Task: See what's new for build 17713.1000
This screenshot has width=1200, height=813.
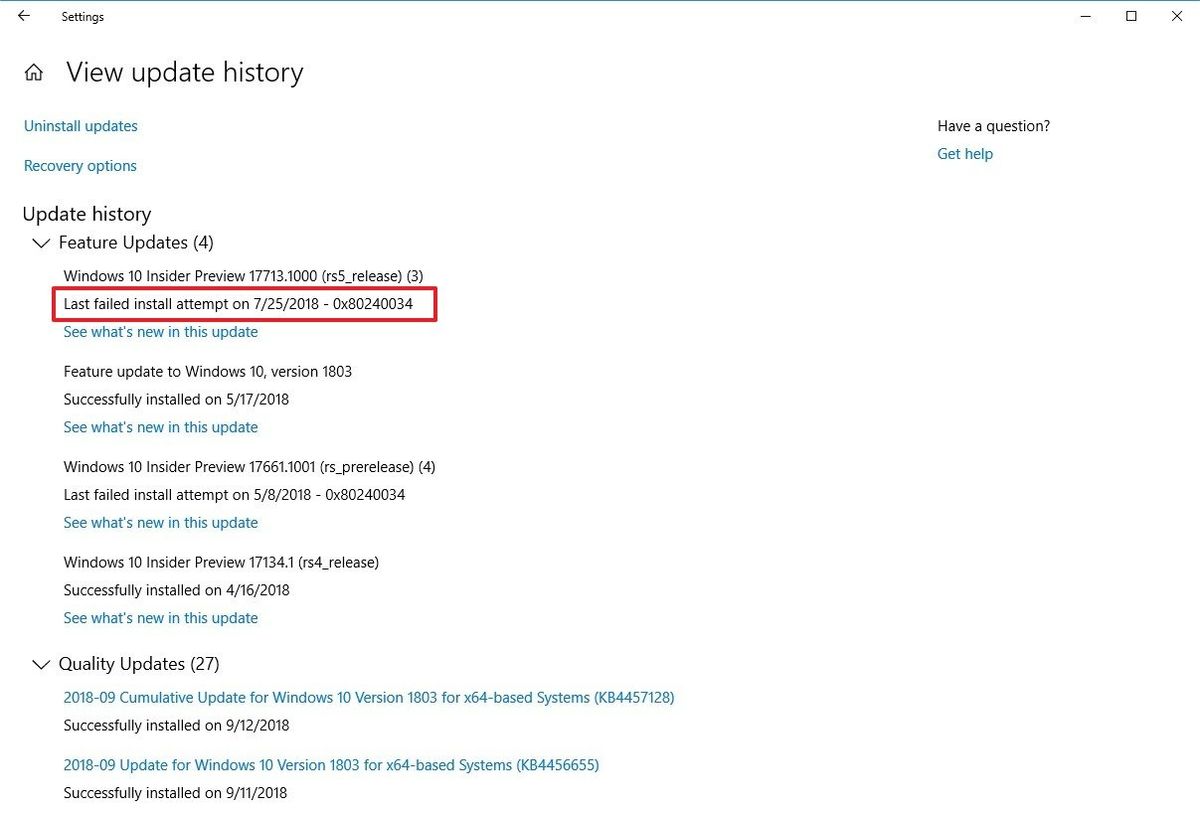Action: click(161, 332)
